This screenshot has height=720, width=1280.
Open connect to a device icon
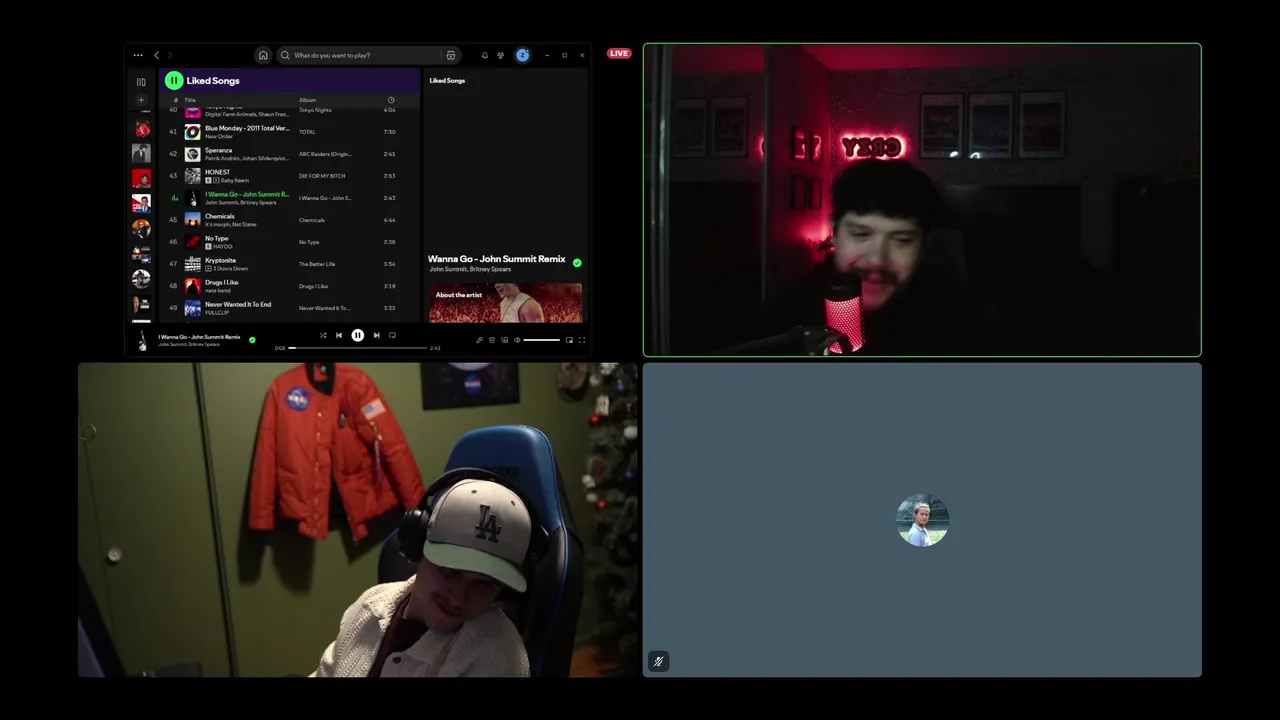coord(504,340)
